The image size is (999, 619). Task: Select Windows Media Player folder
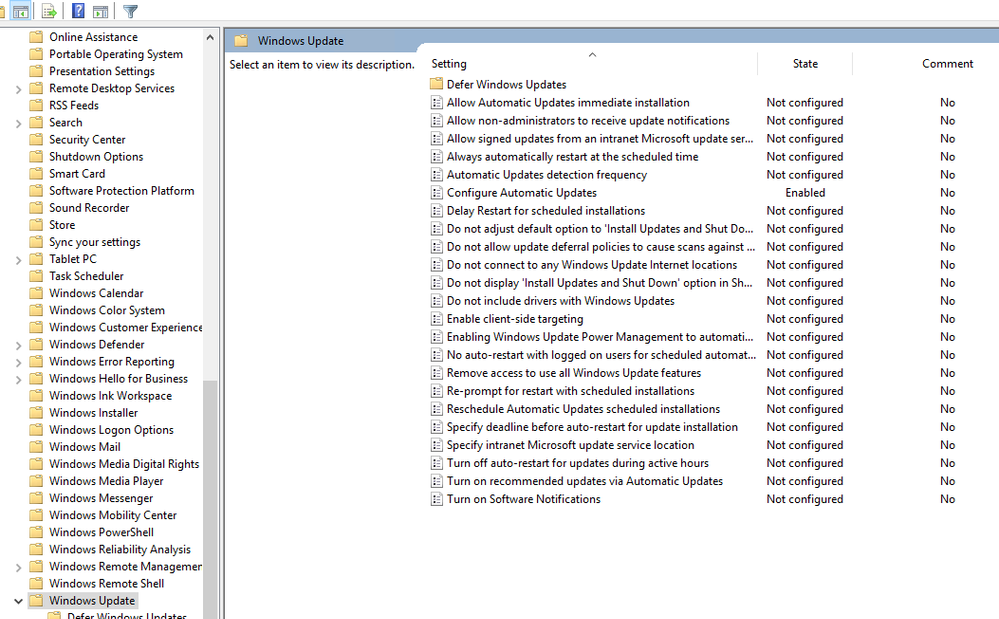[x=106, y=481]
